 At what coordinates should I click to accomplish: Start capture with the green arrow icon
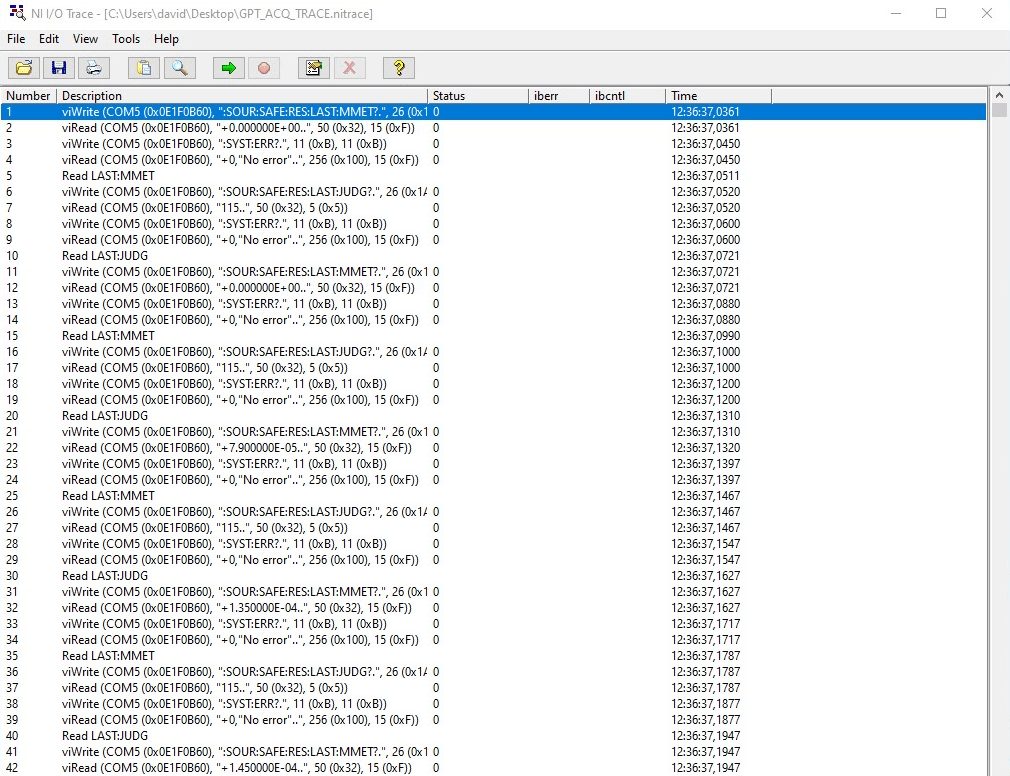click(229, 68)
